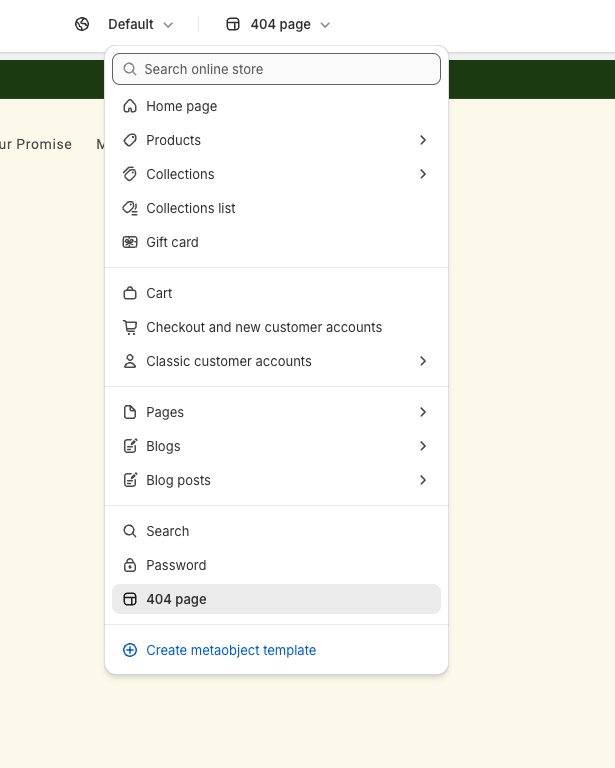
Task: Click the Password lock icon
Action: [130, 565]
